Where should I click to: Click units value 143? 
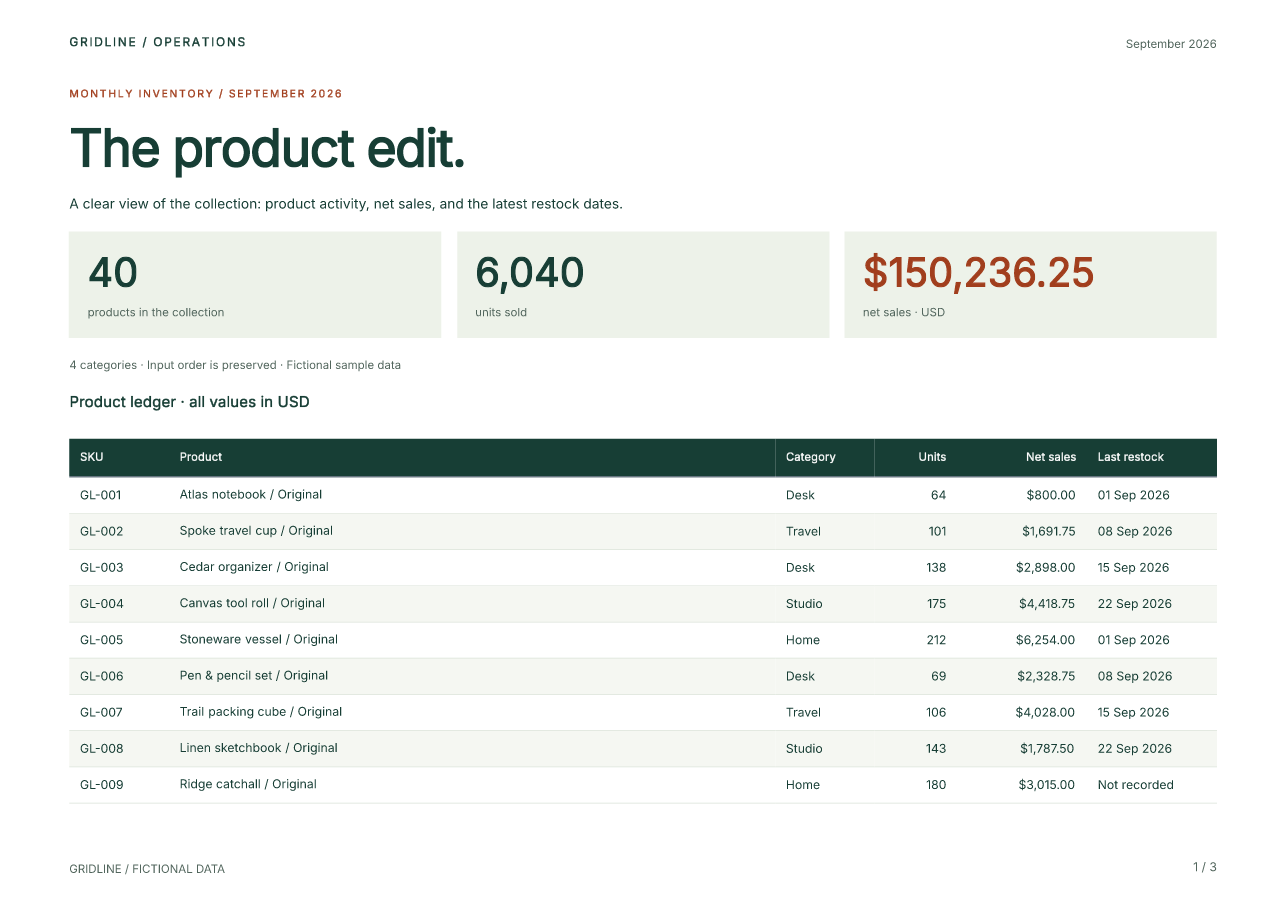[936, 748]
